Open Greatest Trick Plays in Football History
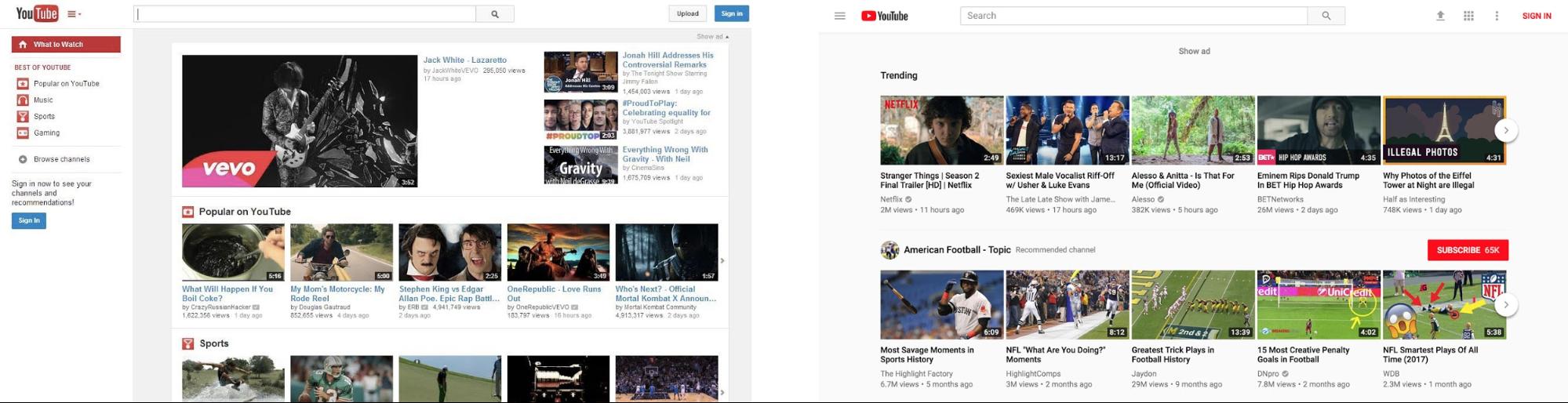The image size is (1568, 403). 1193,305
